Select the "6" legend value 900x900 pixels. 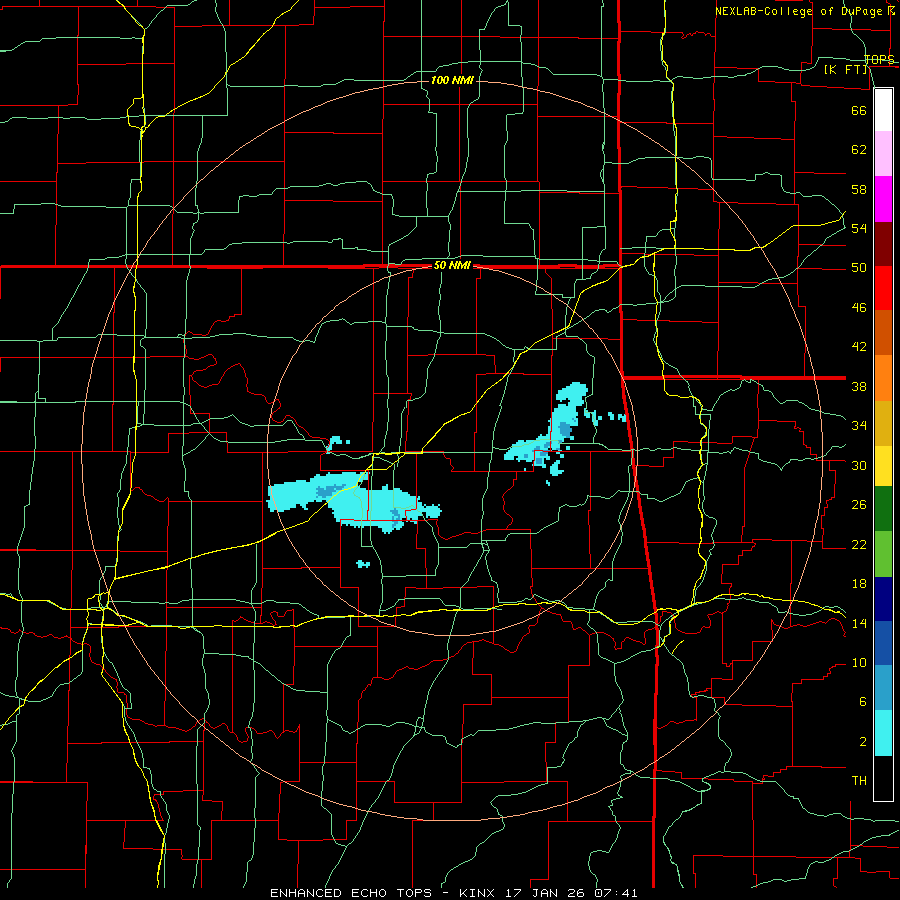click(x=863, y=702)
